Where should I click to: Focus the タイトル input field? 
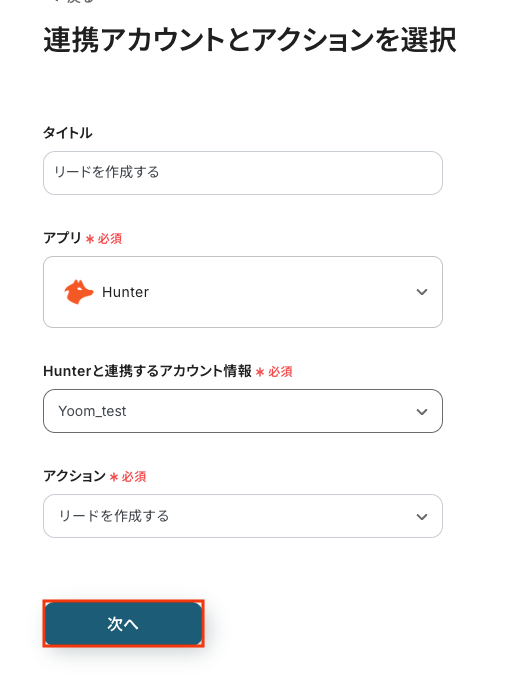243,173
